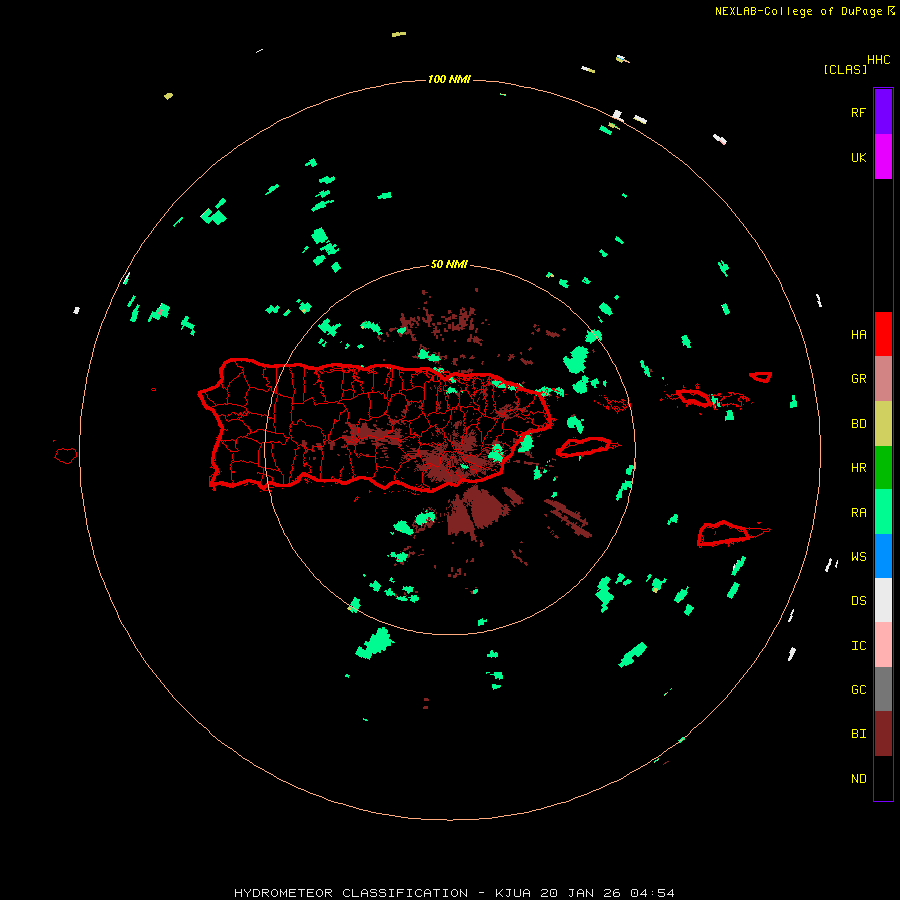This screenshot has height=900, width=900.
Task: Select the light pink IC legend swatch
Action: 883,645
